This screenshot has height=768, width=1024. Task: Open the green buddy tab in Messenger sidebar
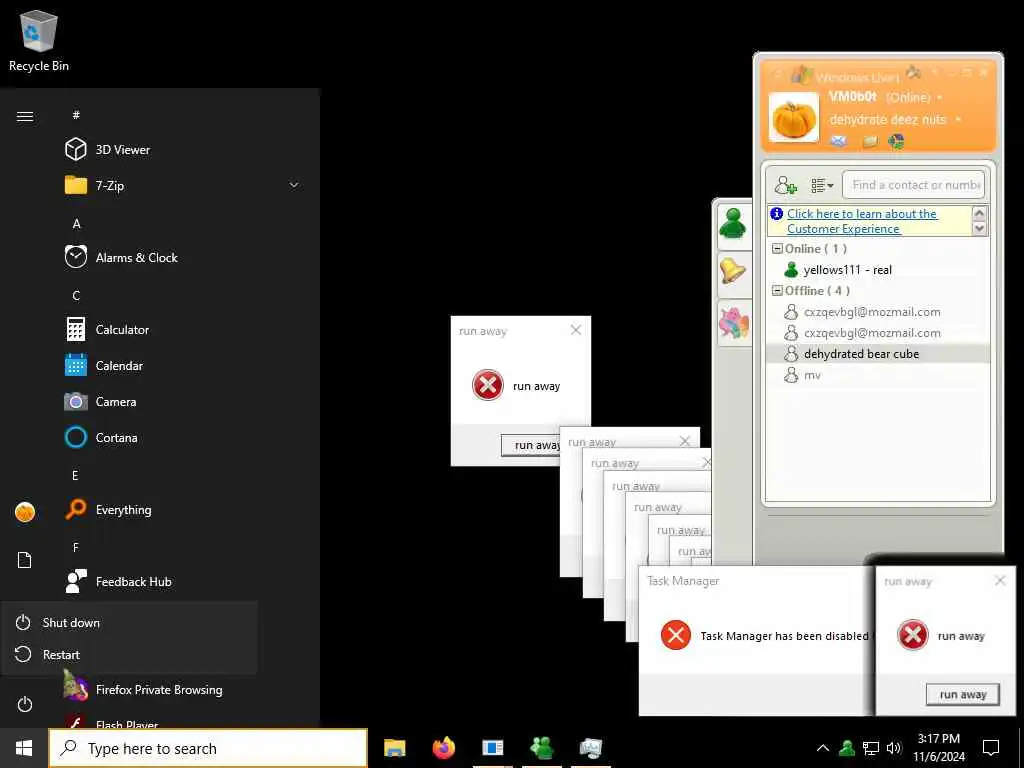tap(733, 223)
